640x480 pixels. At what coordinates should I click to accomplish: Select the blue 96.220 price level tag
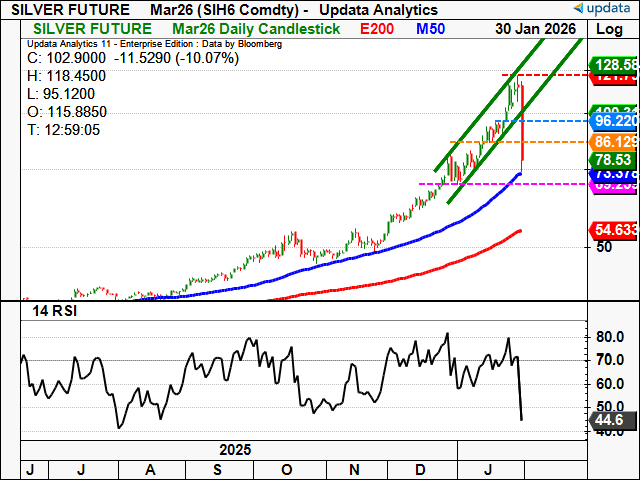tap(612, 121)
